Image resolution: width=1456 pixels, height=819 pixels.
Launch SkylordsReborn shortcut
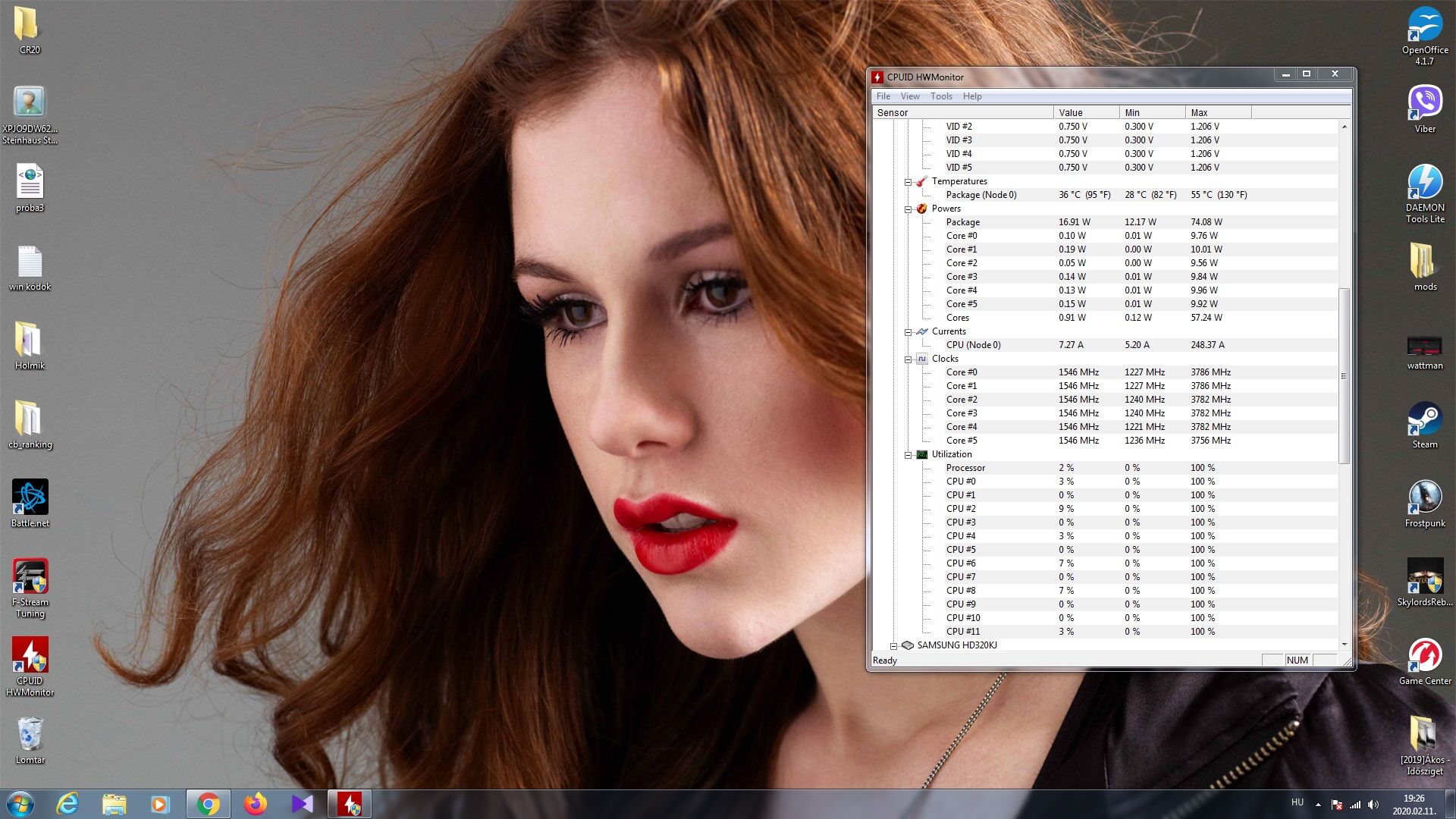[1425, 583]
